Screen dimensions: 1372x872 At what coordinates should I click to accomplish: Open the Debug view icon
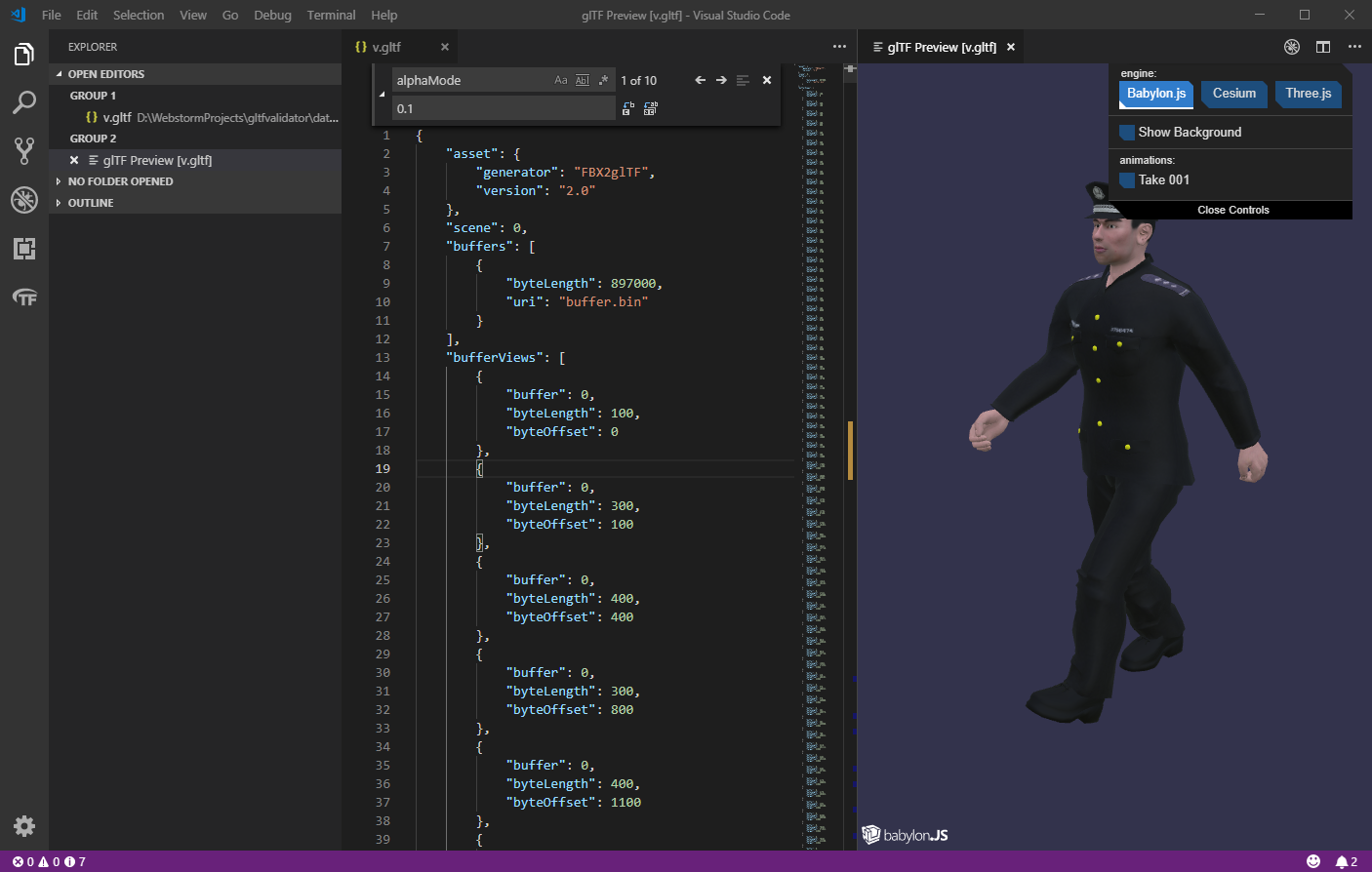[24, 200]
